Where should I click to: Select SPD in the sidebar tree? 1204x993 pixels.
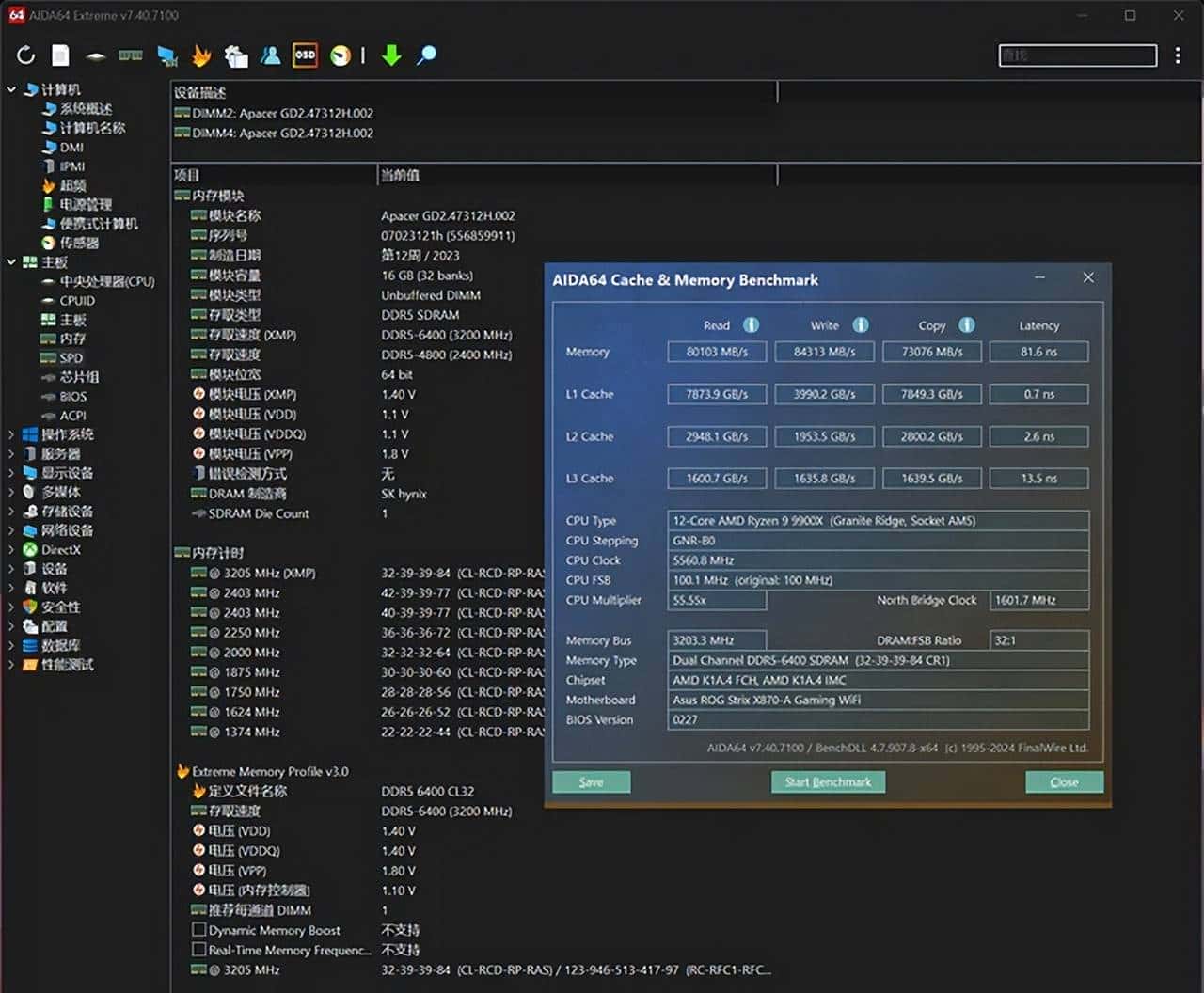[x=71, y=358]
